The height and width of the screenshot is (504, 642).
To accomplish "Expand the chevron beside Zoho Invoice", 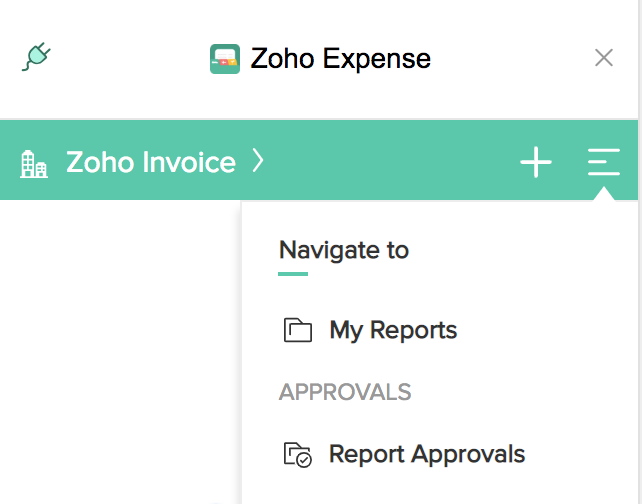I will click(258, 161).
